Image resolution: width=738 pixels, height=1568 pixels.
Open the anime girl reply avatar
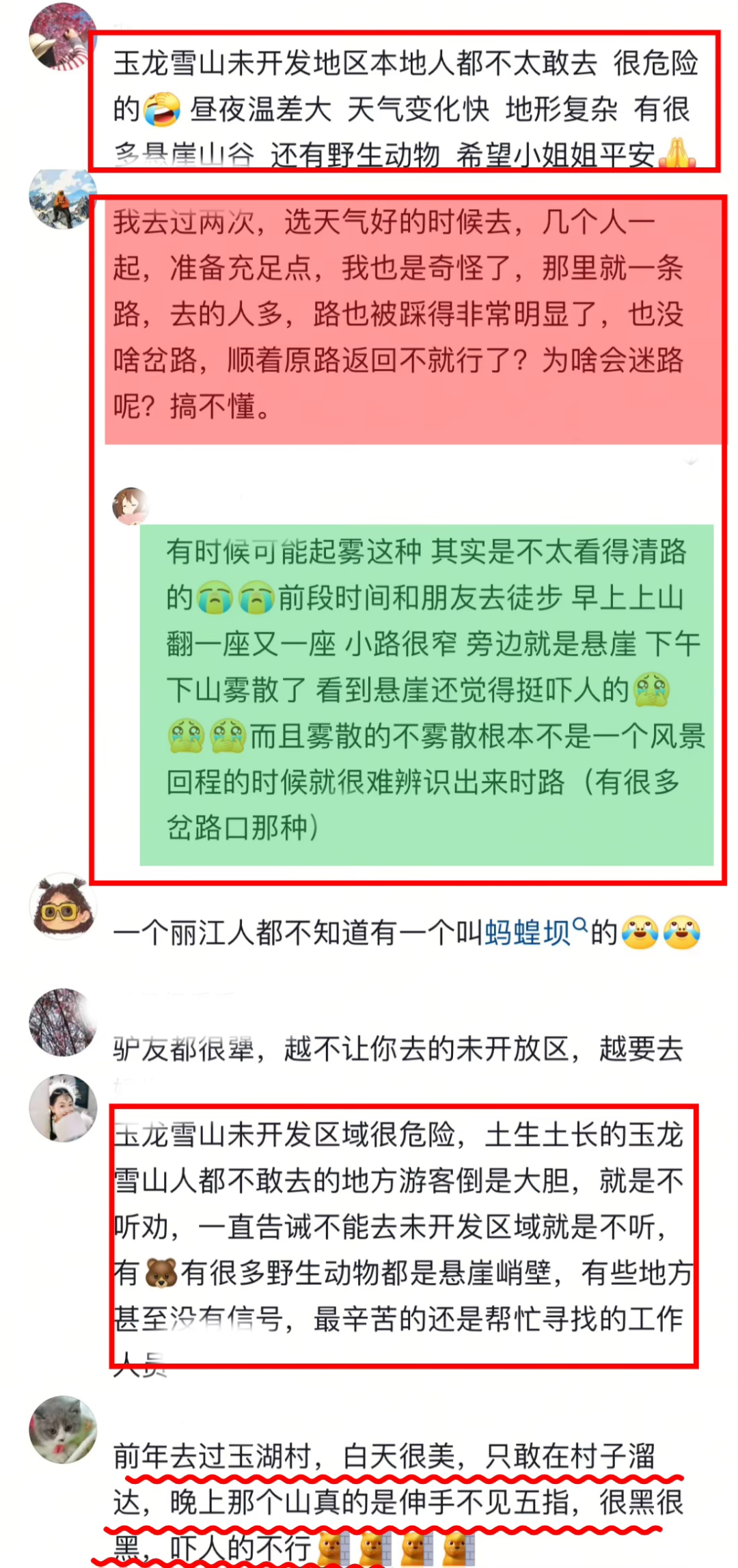coord(131,506)
